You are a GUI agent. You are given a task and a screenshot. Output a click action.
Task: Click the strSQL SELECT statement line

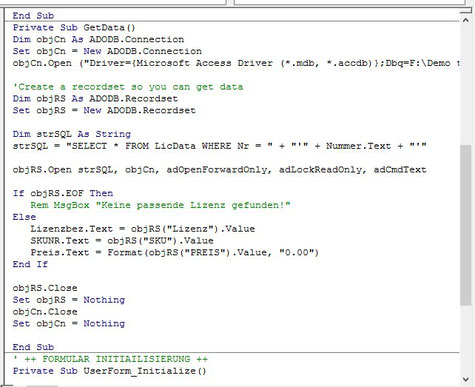click(219, 146)
